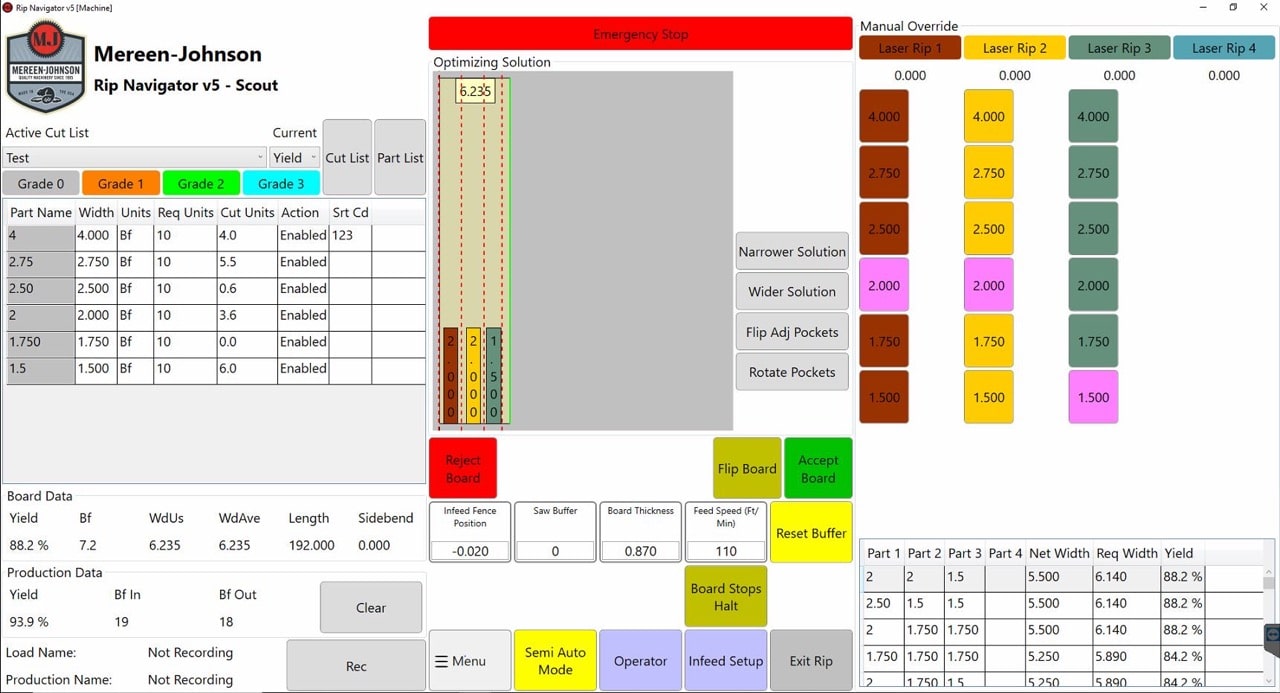Toggle the cyan Grade 3 button
1280x693 pixels.
tap(281, 183)
